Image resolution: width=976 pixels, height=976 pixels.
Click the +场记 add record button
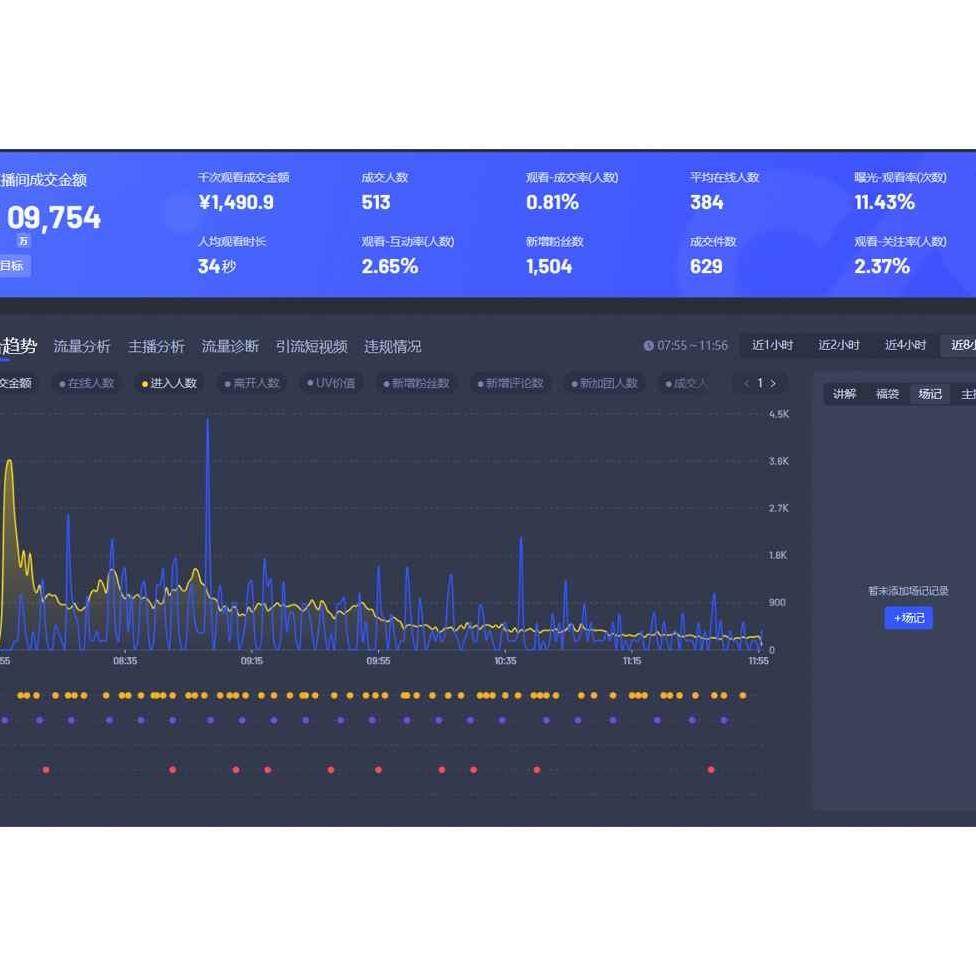tap(908, 618)
